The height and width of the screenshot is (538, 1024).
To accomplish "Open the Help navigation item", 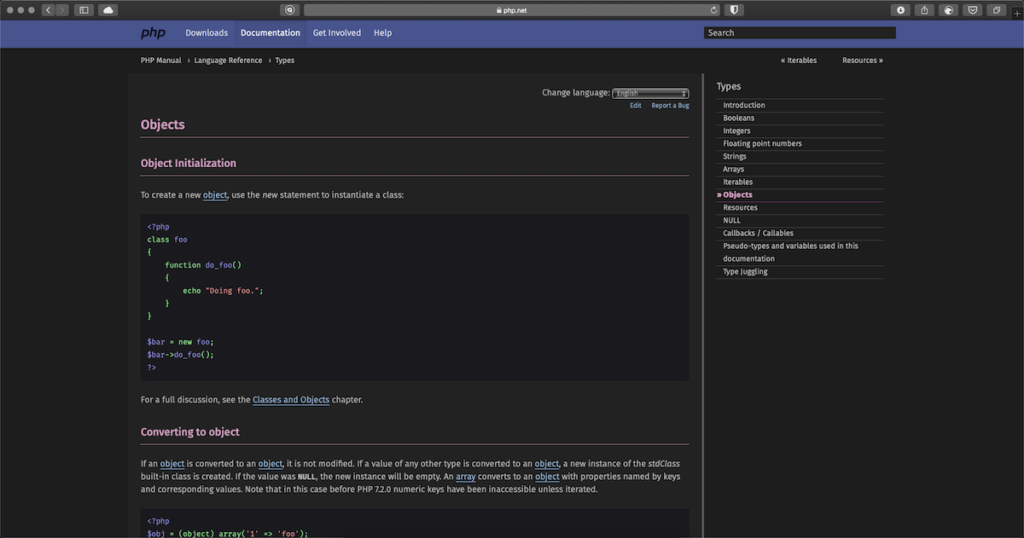I will pyautogui.click(x=383, y=33).
